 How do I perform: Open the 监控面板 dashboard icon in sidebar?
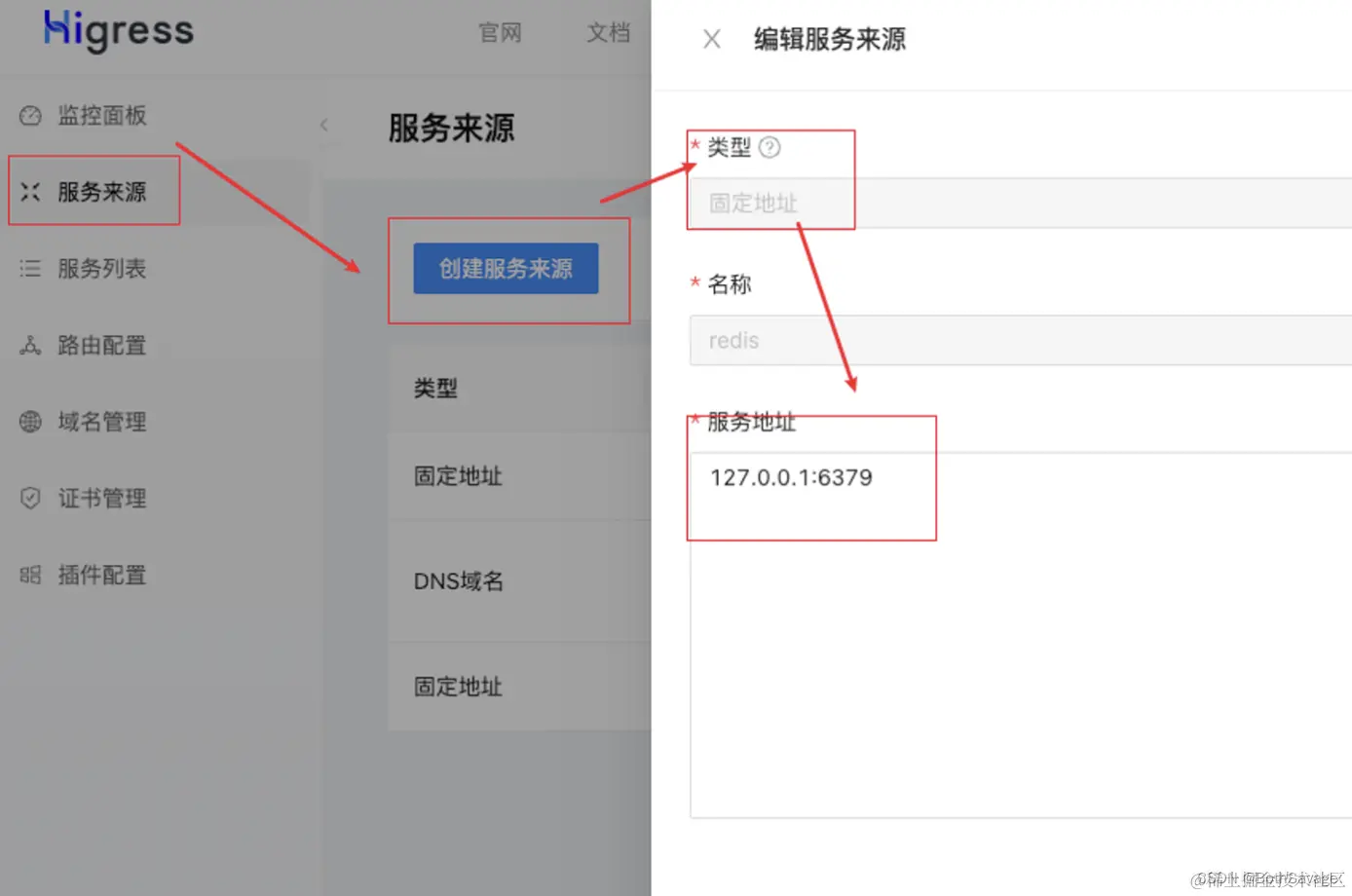30,115
